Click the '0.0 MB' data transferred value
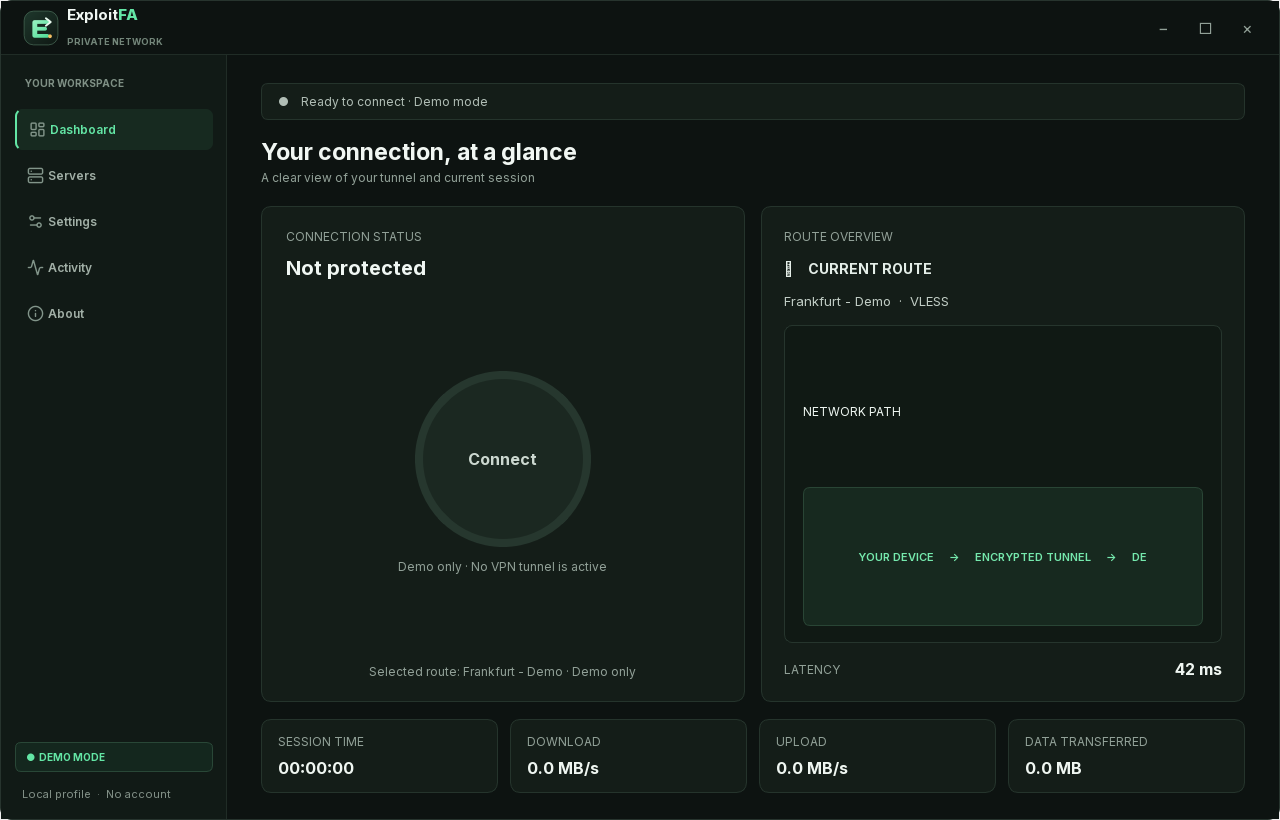The width and height of the screenshot is (1280, 820). coord(1053,768)
